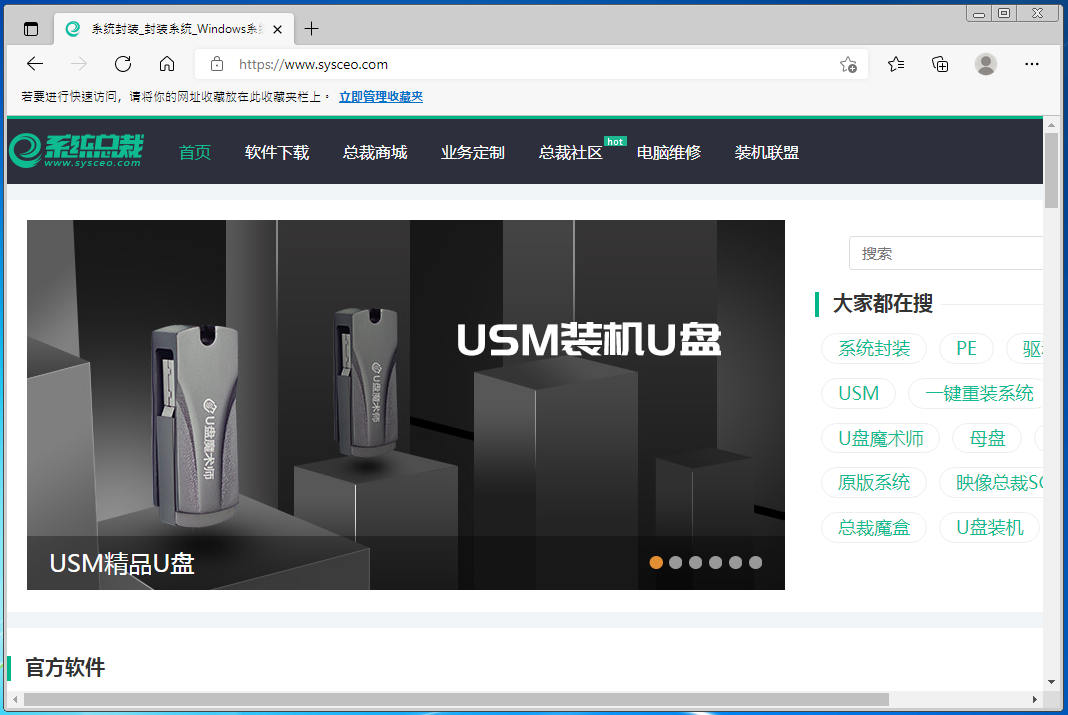Click the vertical scrollbar thumb
1068x715 pixels.
[x=1052, y=171]
